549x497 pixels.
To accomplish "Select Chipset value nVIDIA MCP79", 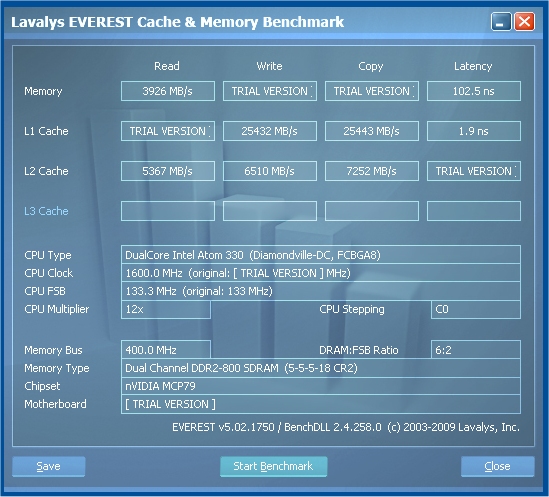I will point(321,386).
